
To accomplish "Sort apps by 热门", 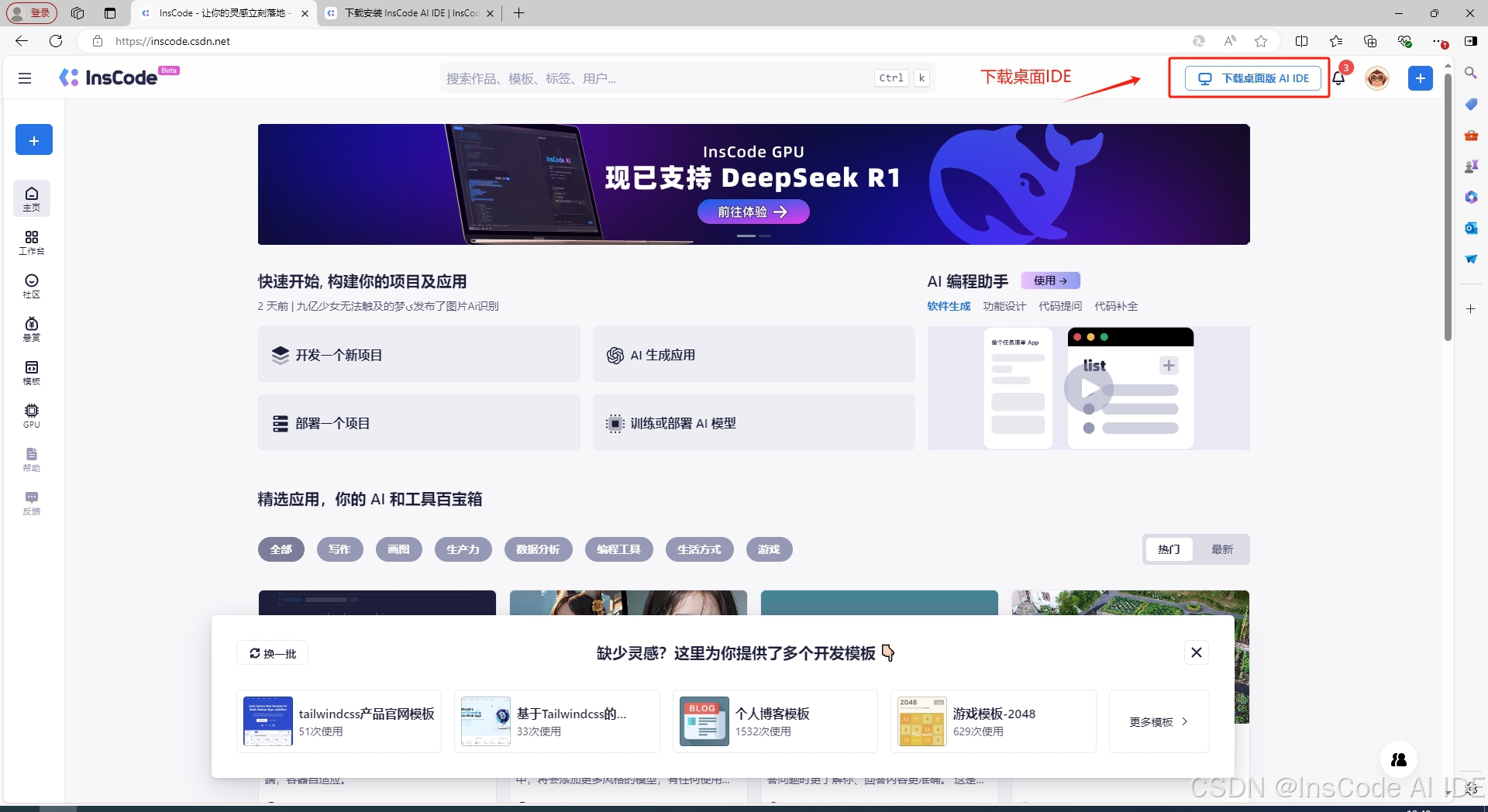I will tap(1169, 549).
